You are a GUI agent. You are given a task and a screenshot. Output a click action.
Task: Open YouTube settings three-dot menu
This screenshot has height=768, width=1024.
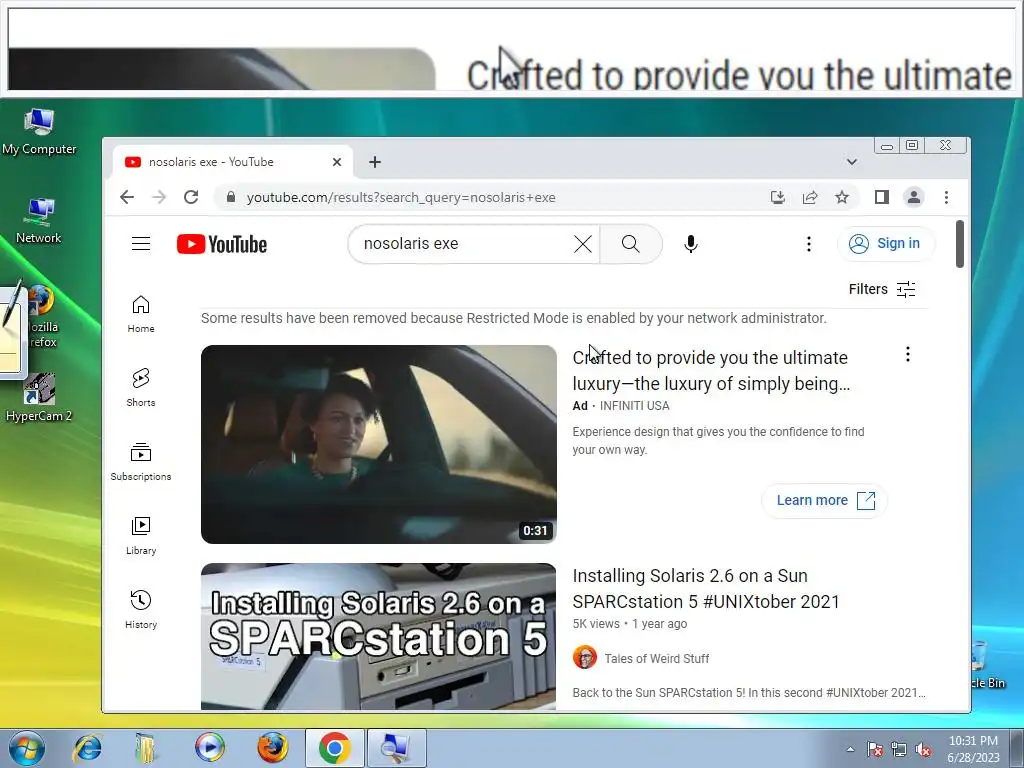click(x=808, y=244)
